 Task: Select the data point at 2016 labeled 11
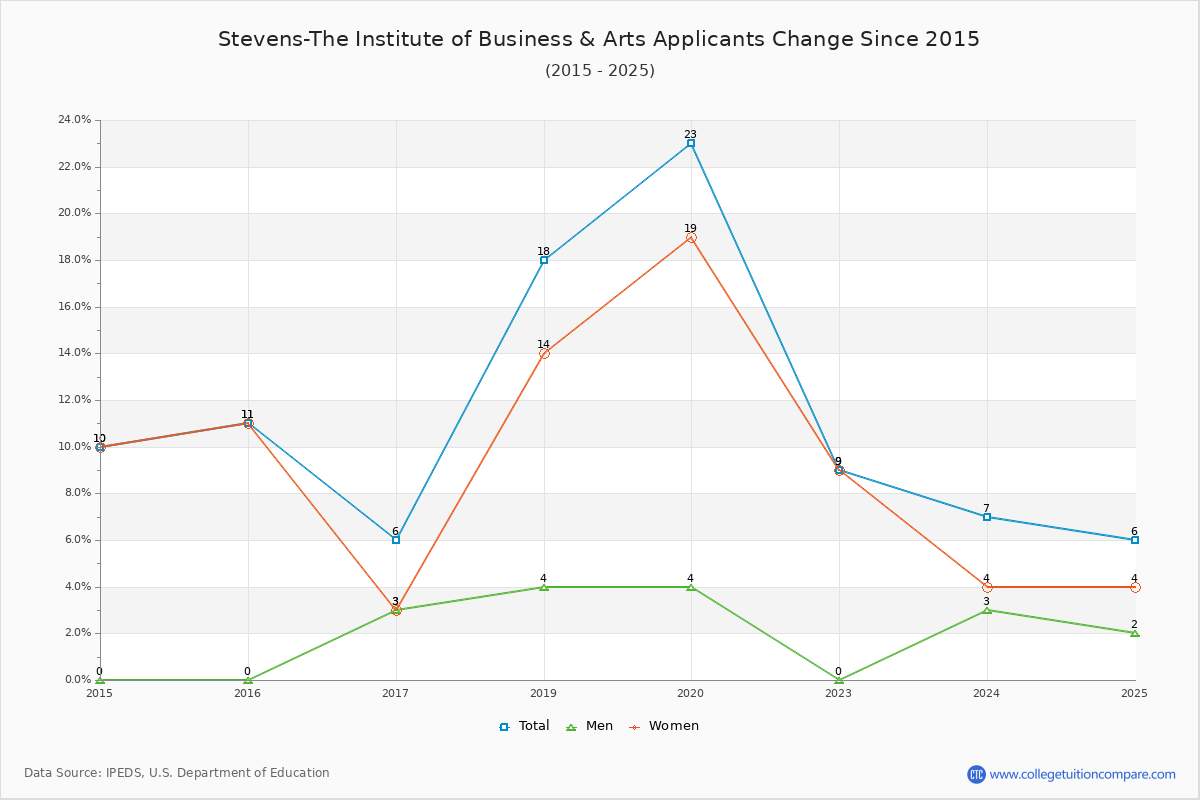248,423
